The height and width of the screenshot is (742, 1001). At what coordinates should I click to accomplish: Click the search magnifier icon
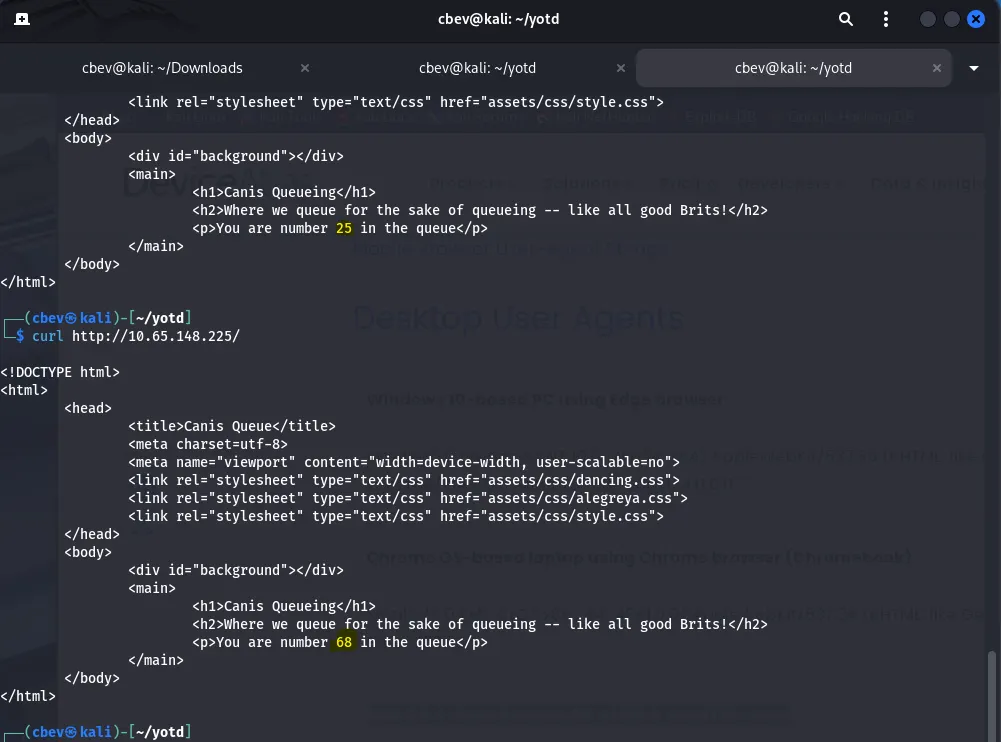846,19
